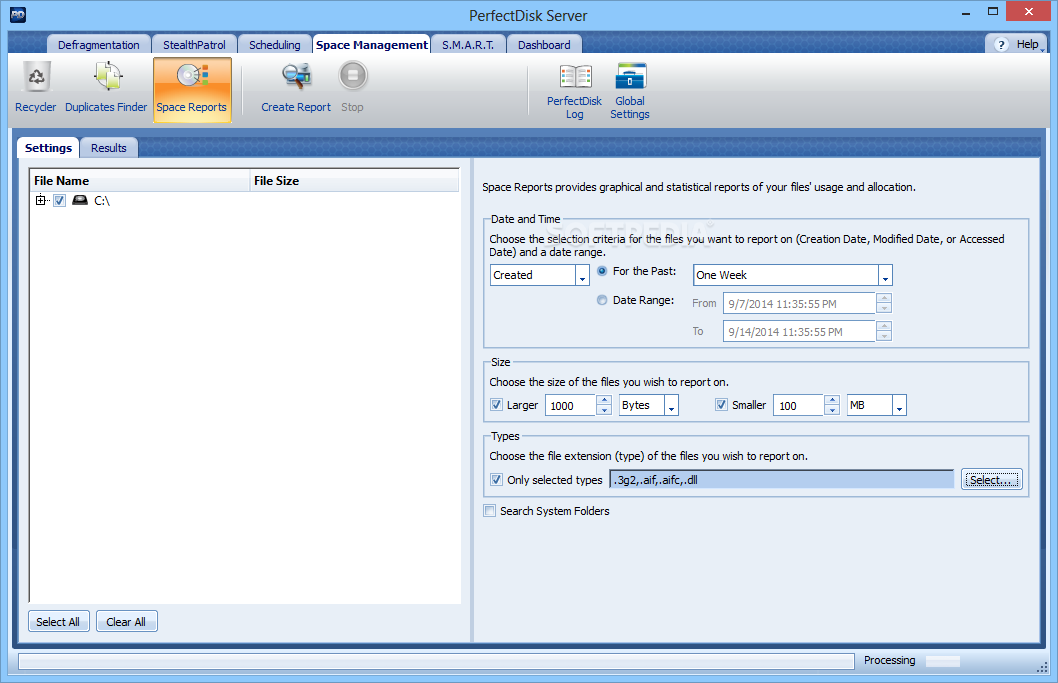Select the Space Reports tool
1058x683 pixels.
(x=192, y=89)
